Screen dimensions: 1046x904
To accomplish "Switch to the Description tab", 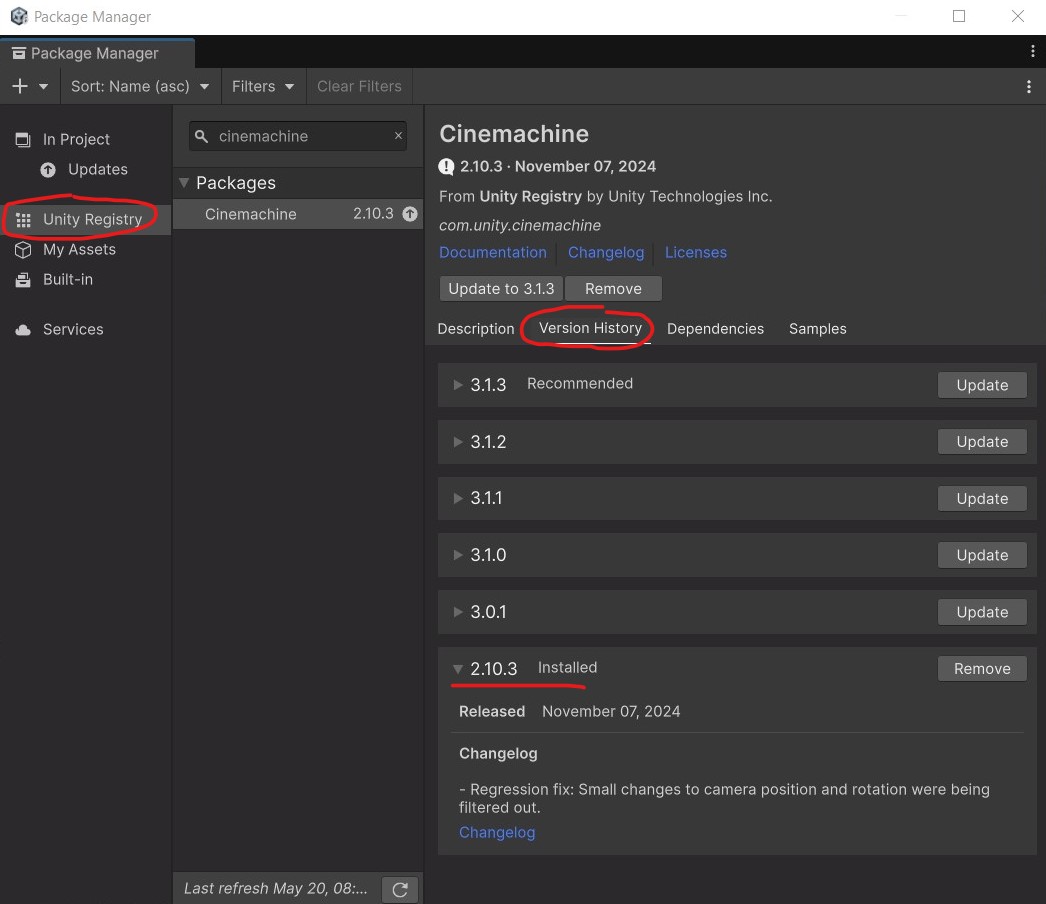I will pyautogui.click(x=476, y=329).
